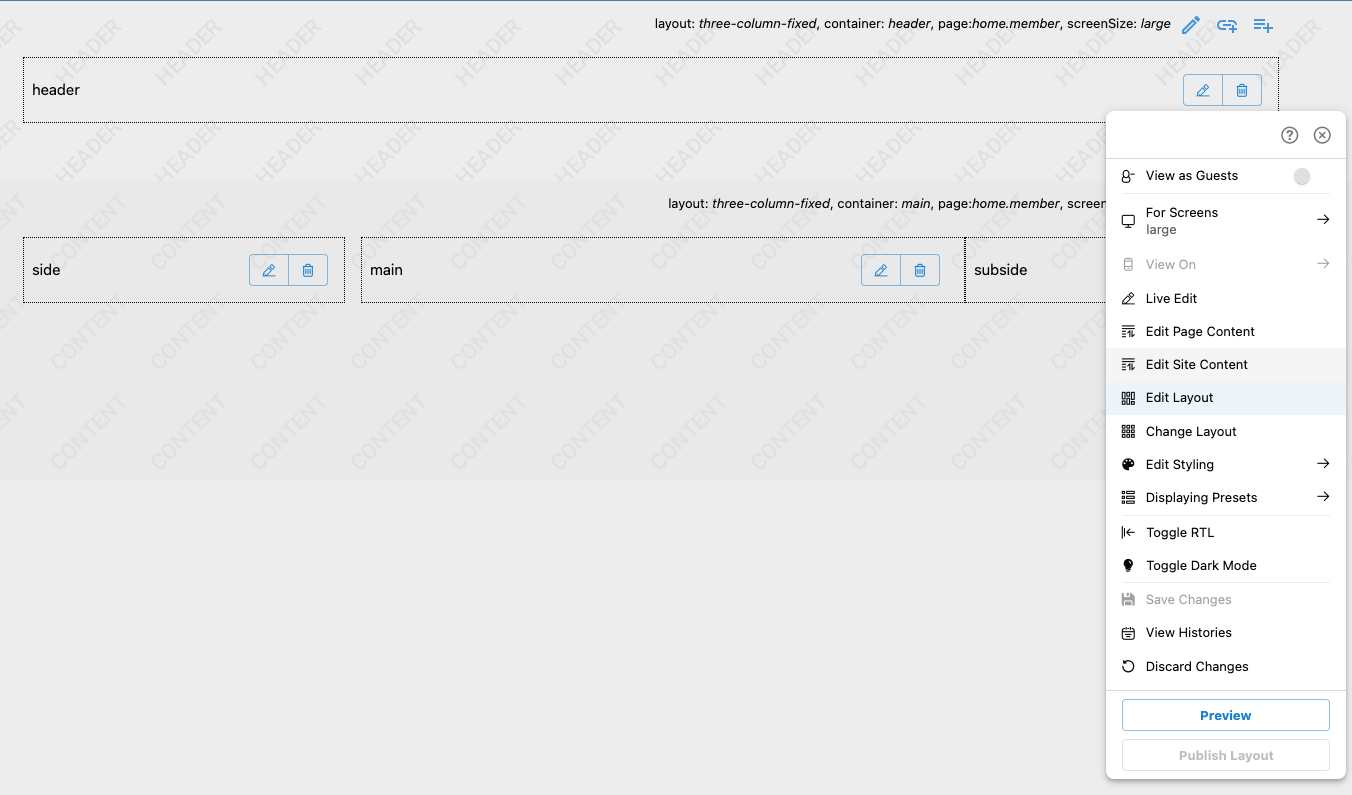Click Discard Changes in the panel
Image resolution: width=1352 pixels, height=795 pixels.
[x=1196, y=666]
